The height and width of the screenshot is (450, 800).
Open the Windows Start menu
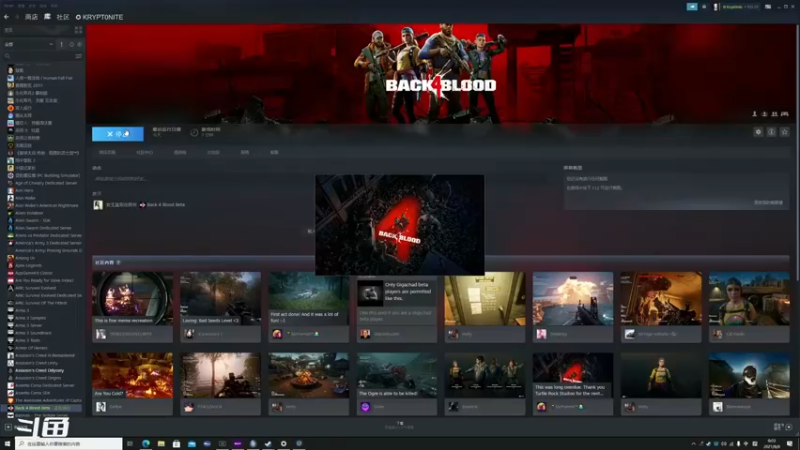coord(7,443)
